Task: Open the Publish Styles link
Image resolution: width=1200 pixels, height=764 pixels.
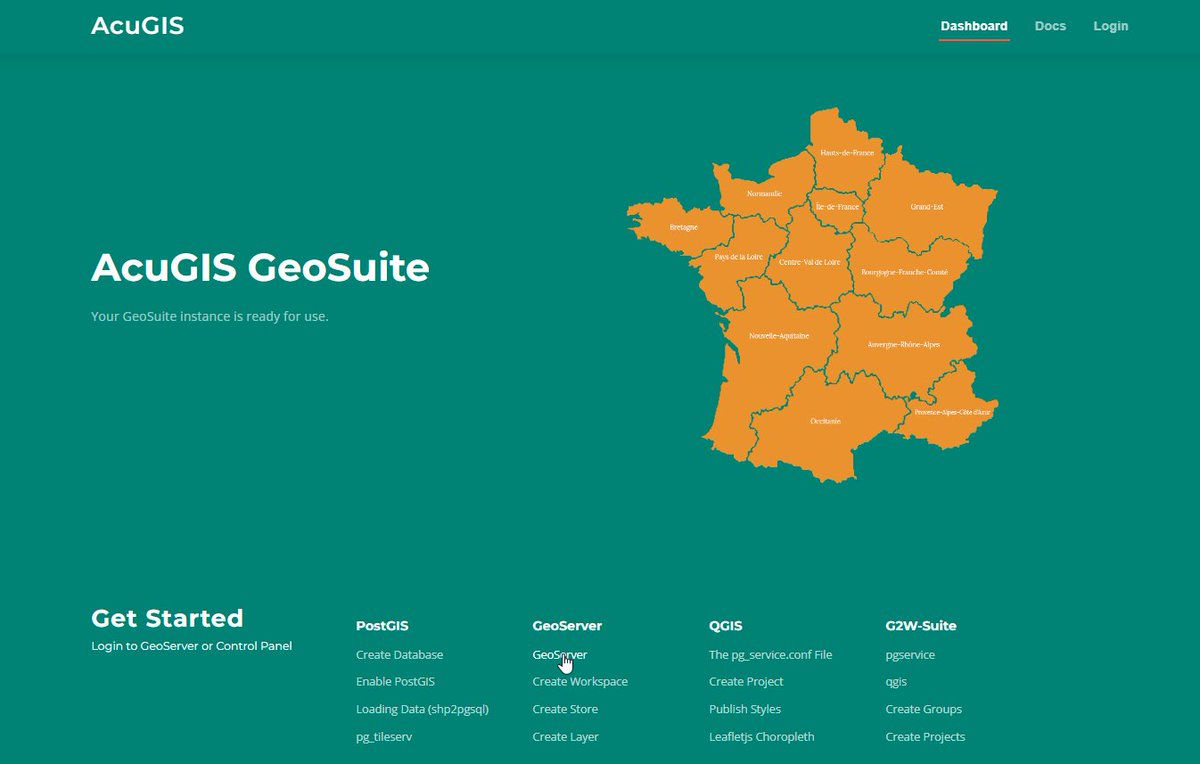Action: [745, 709]
